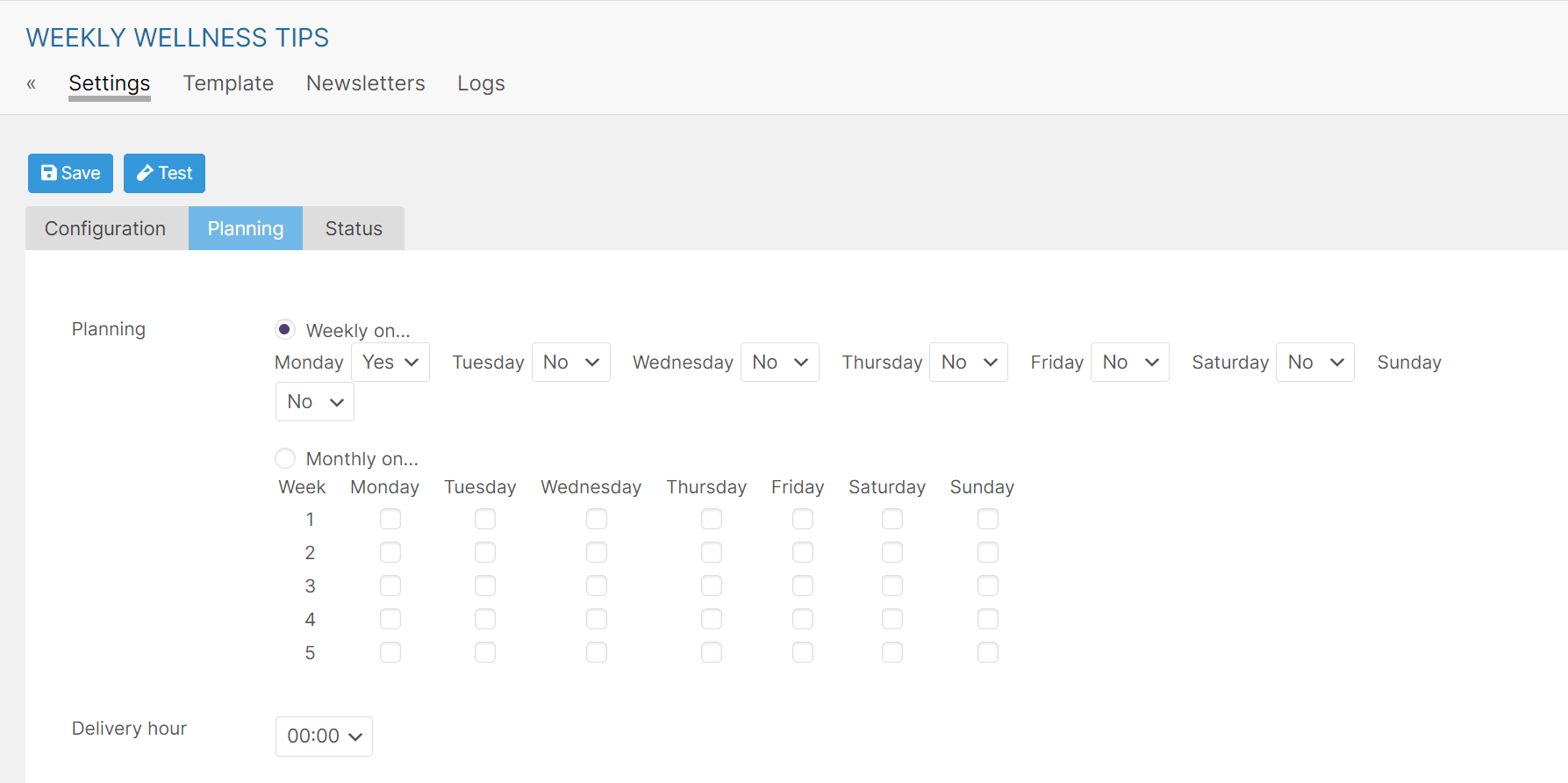Open the Logs page

(x=481, y=83)
